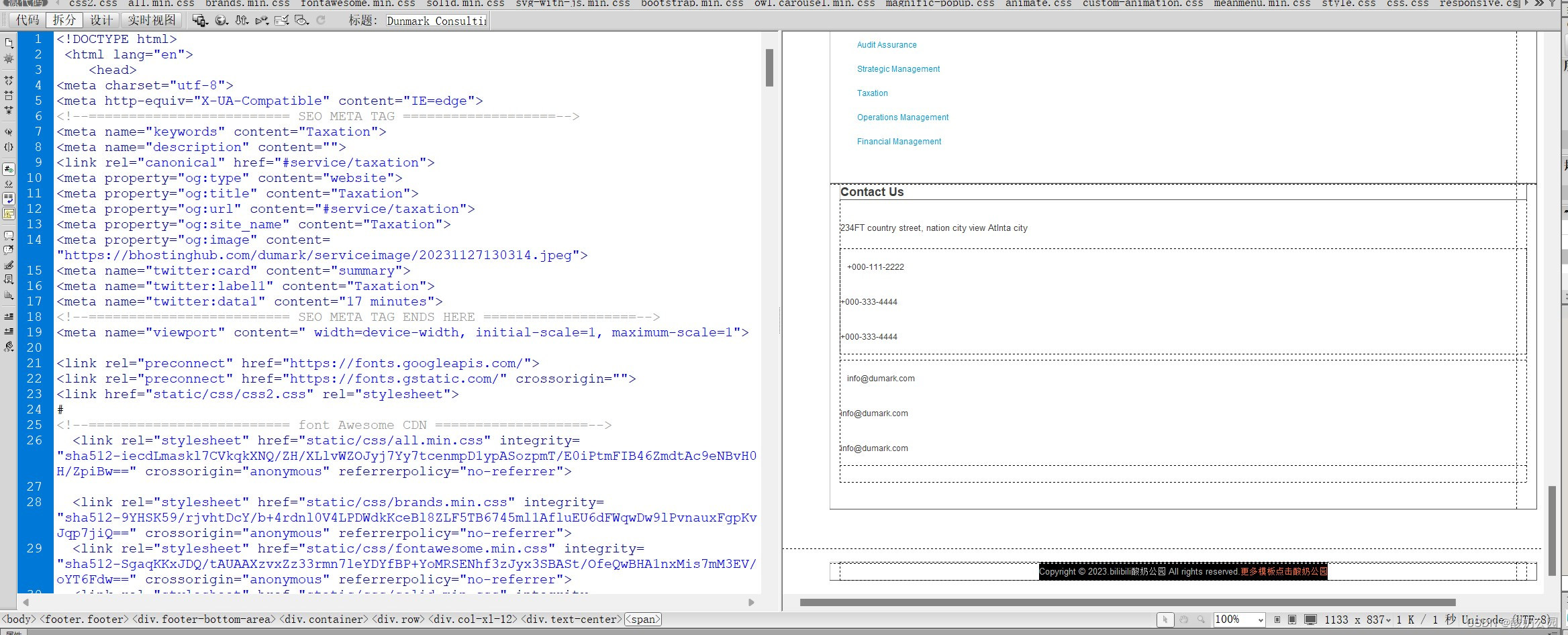
Task: Select div.container in the tag selector
Action: click(x=324, y=620)
